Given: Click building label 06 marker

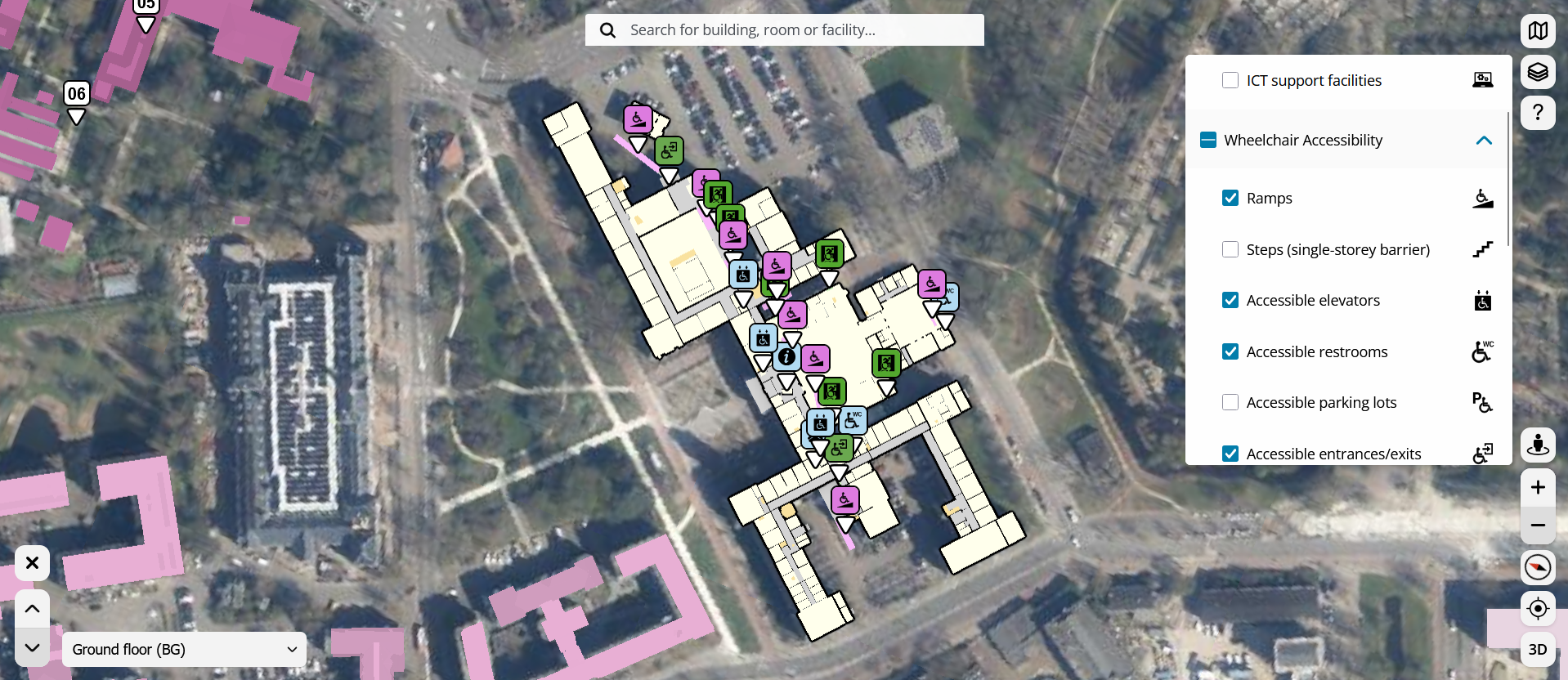Looking at the screenshot, I should tap(76, 93).
